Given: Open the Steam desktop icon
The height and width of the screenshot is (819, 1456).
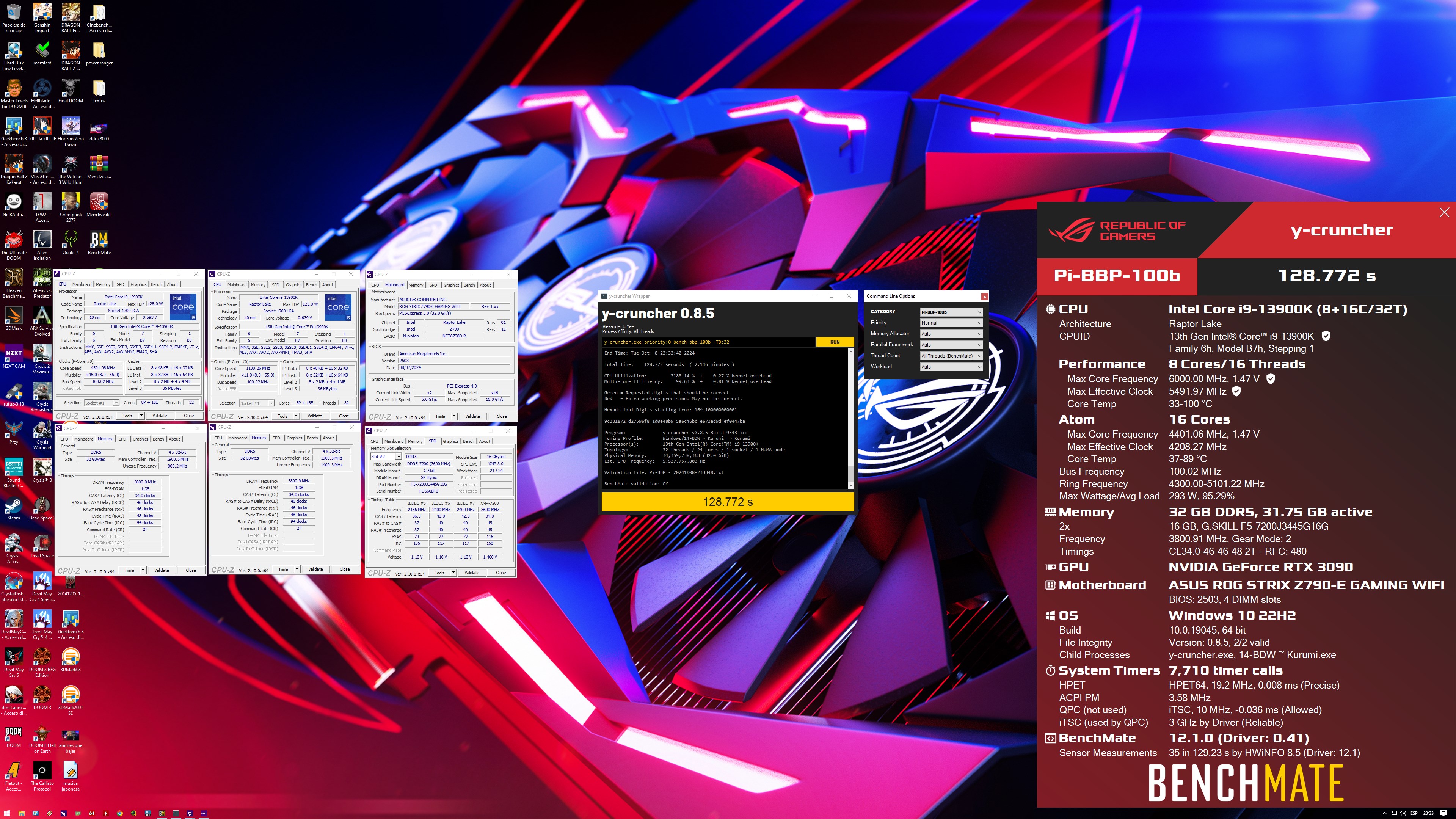Looking at the screenshot, I should (x=14, y=508).
